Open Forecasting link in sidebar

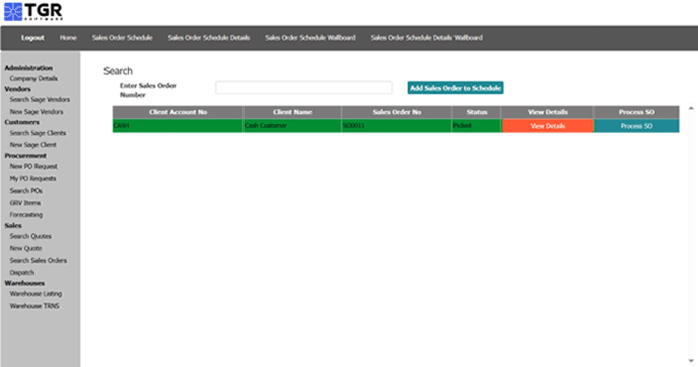(x=26, y=215)
